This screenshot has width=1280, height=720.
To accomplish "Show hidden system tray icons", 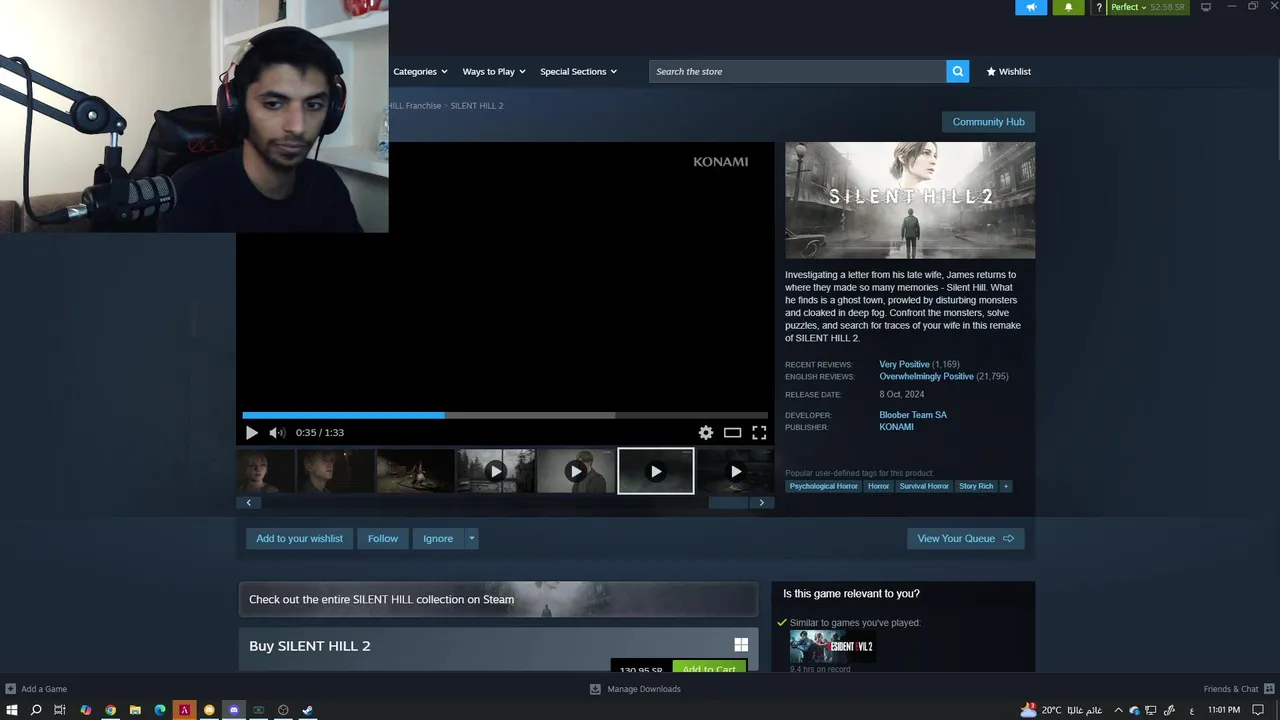I will [1118, 710].
